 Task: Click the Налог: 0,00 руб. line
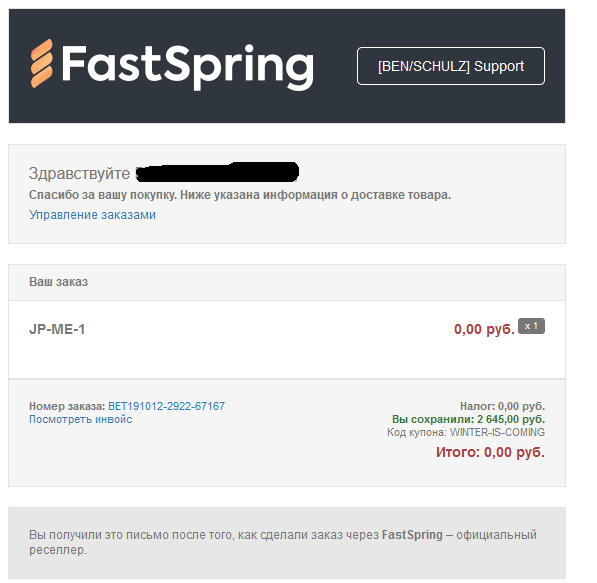[502, 406]
